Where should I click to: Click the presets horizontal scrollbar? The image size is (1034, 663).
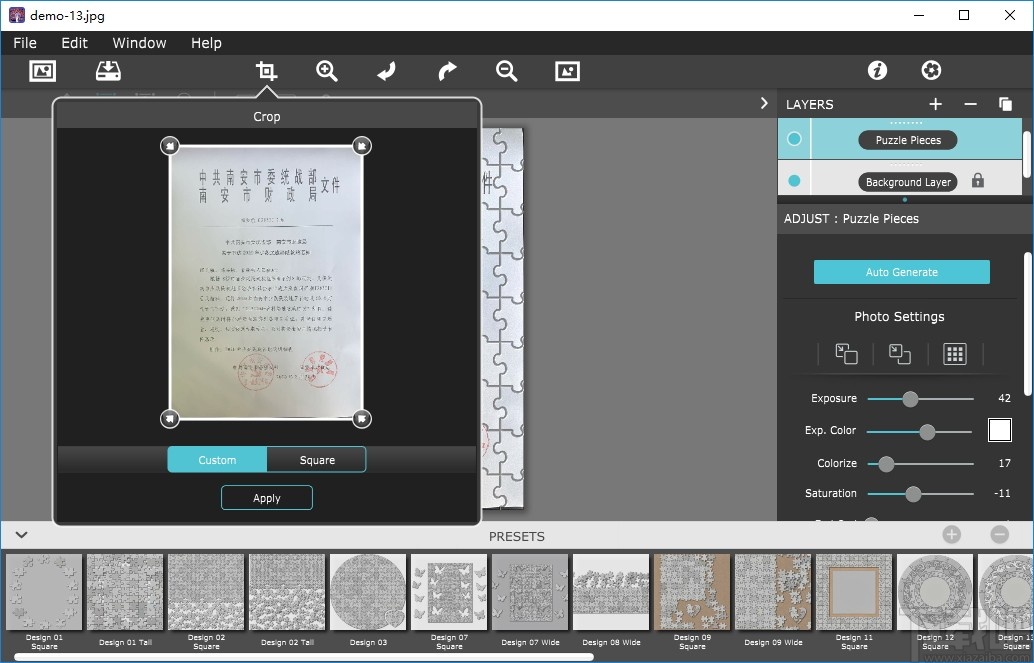[x=304, y=657]
